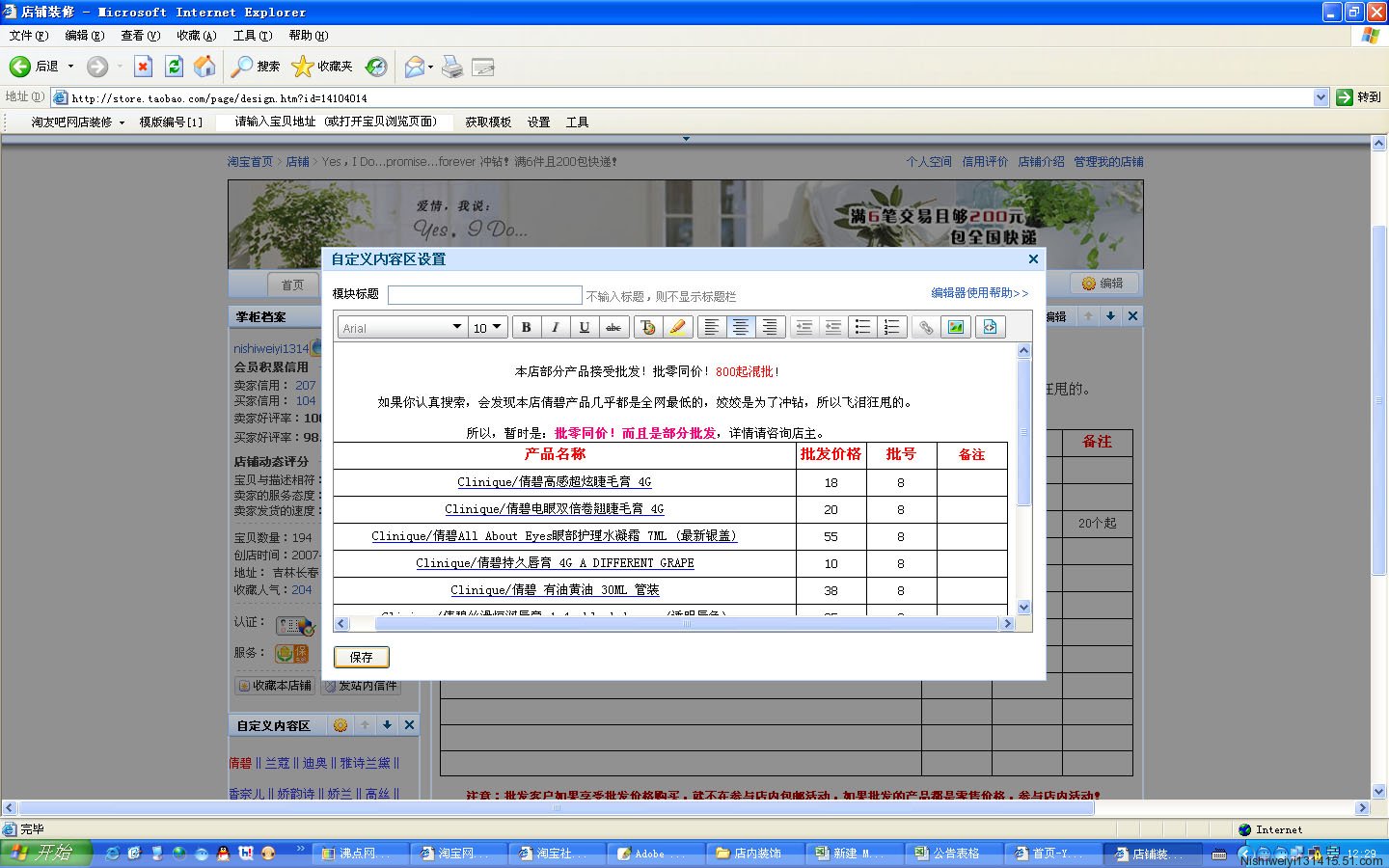
Task: Open the highlight background color tool
Action: coord(677,327)
